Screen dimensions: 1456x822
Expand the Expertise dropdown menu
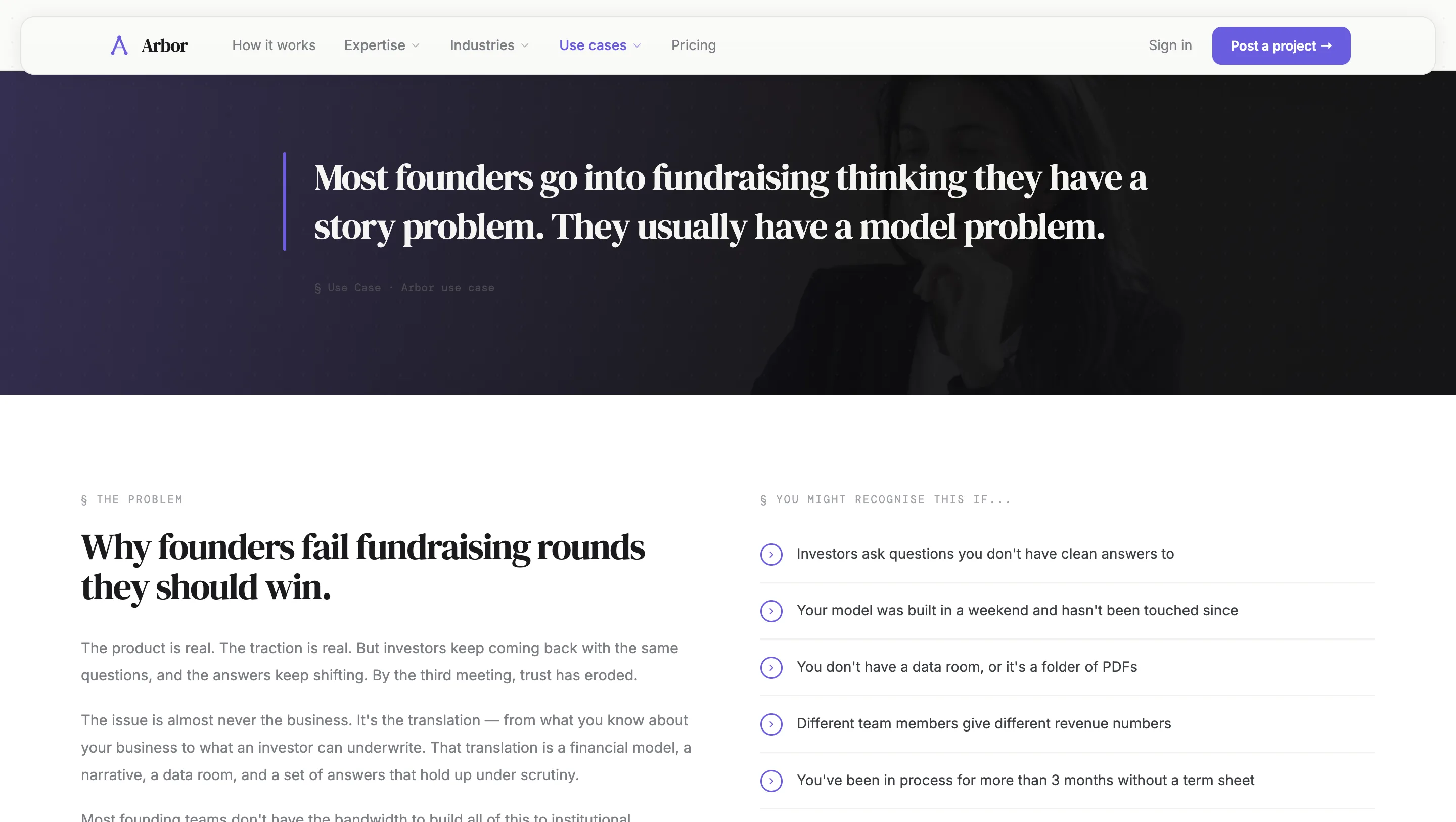pyautogui.click(x=382, y=45)
